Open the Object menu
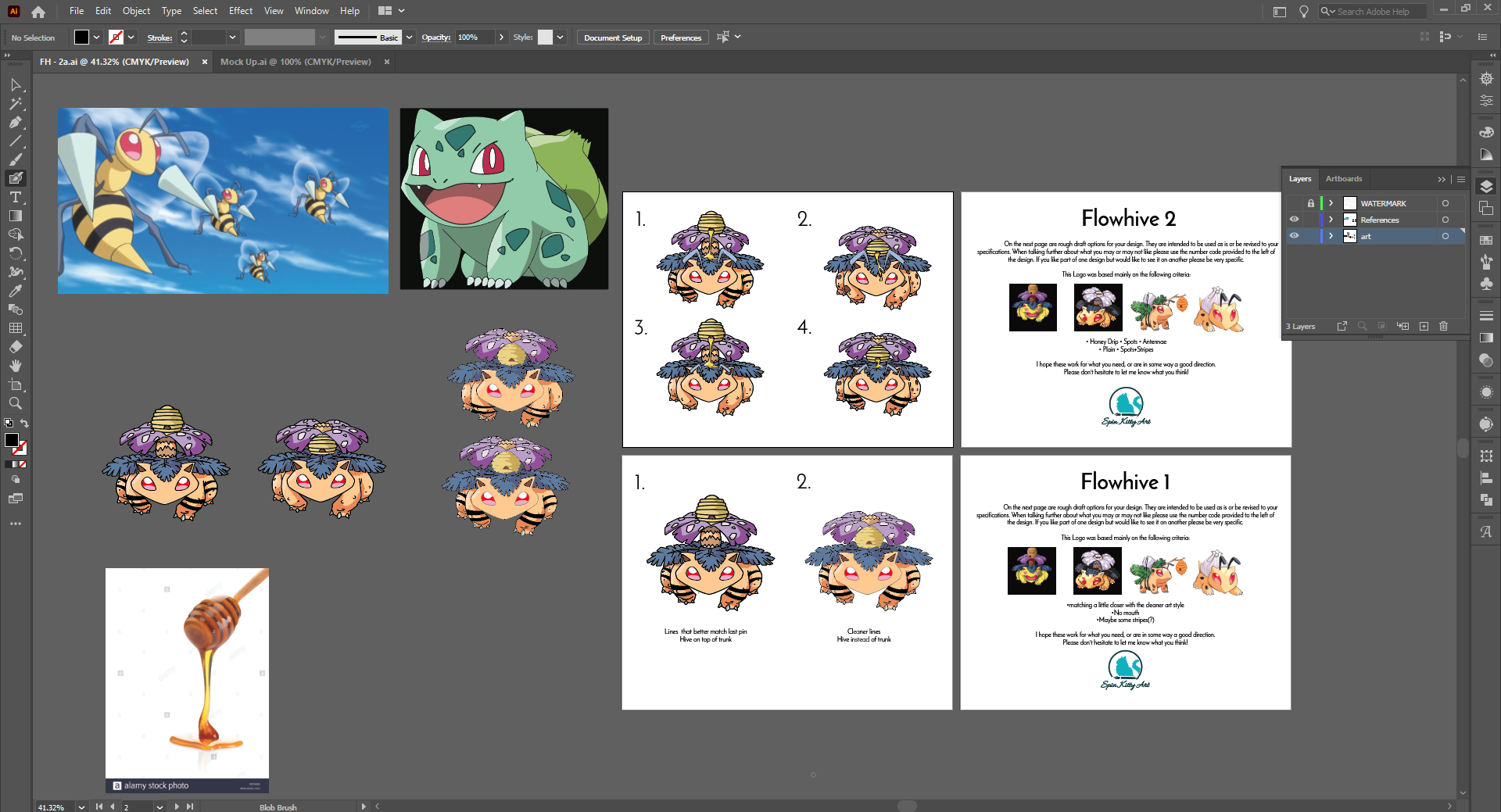This screenshot has width=1501, height=812. (136, 11)
